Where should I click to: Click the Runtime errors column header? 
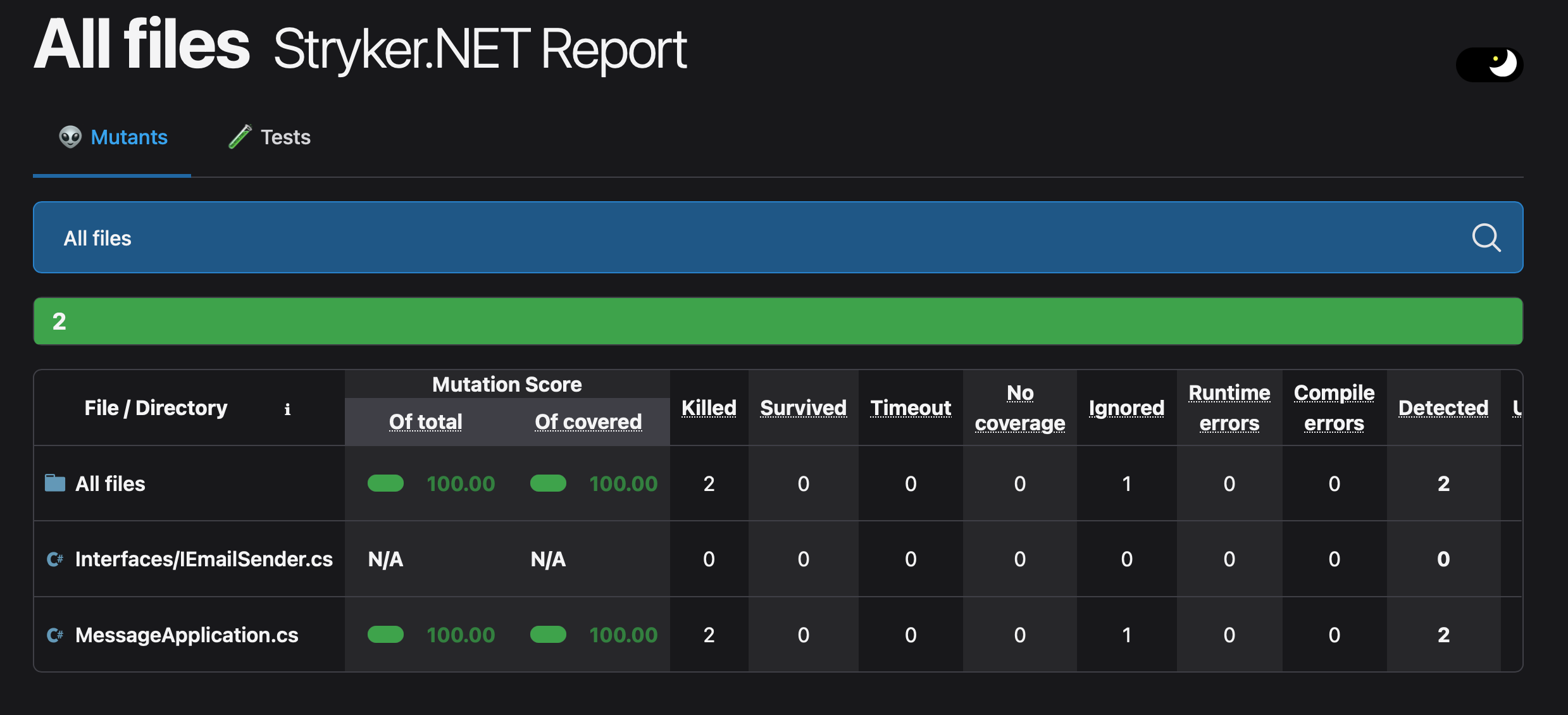click(1229, 408)
